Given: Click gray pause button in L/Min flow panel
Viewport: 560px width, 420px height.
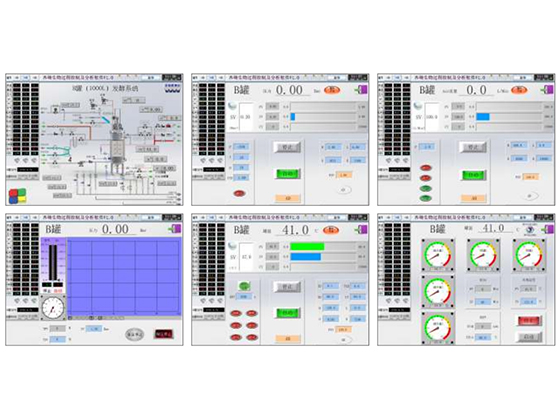Looking at the screenshot, I should click(x=473, y=147).
